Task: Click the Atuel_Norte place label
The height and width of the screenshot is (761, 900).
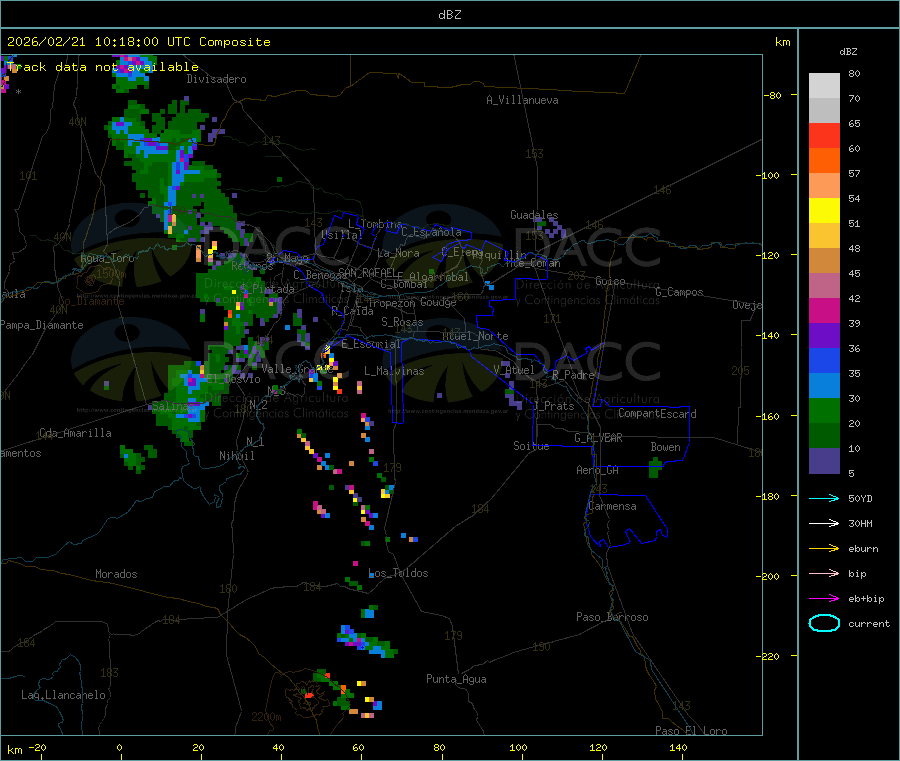Action: coord(475,336)
